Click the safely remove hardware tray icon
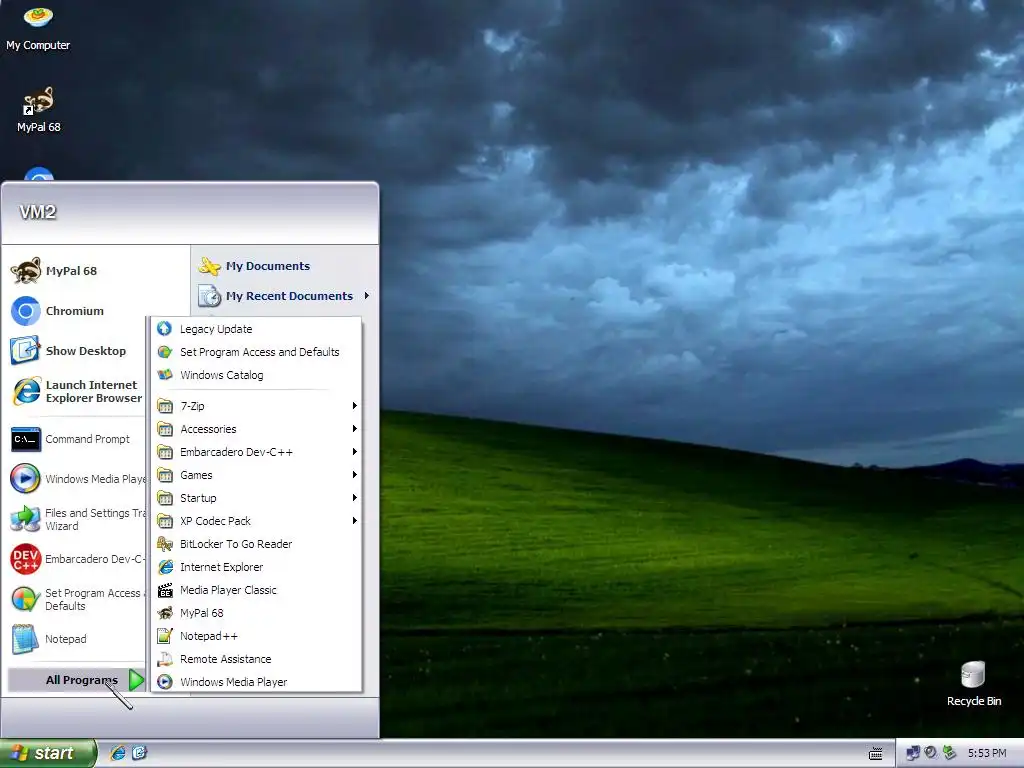 point(949,753)
